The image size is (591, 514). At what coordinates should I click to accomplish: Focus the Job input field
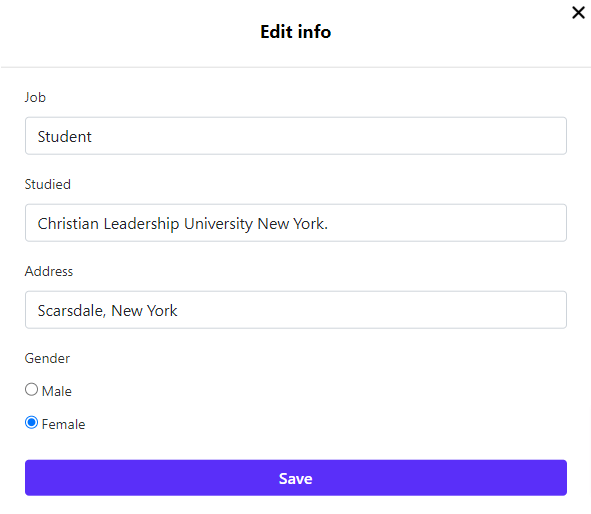click(296, 136)
